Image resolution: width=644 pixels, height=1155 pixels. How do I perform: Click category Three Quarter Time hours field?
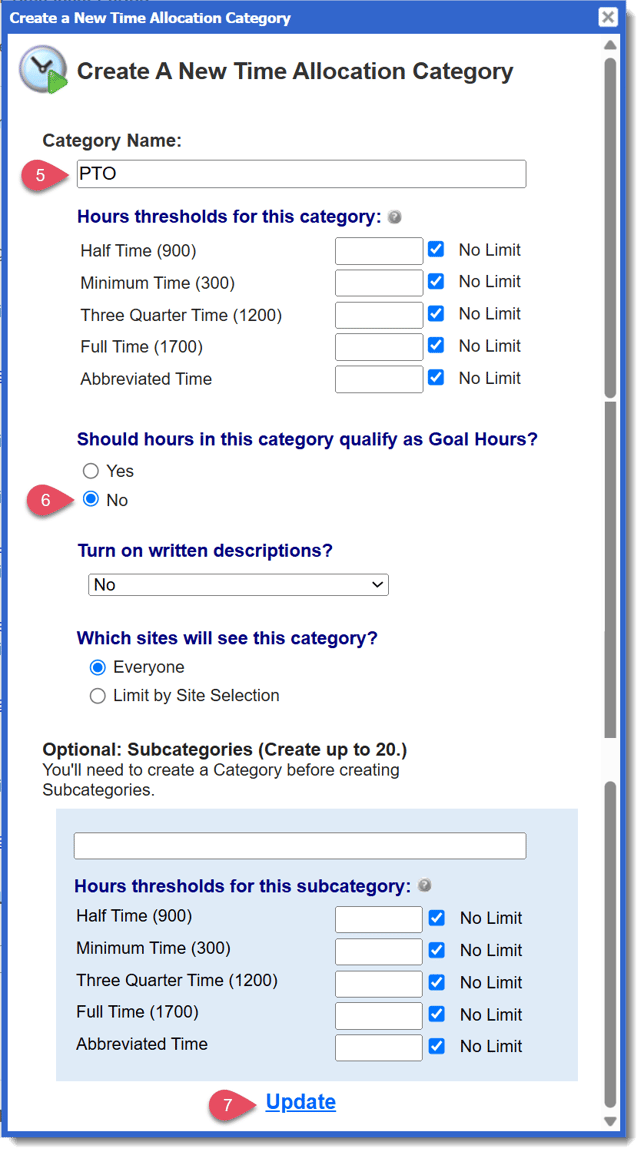tap(379, 315)
